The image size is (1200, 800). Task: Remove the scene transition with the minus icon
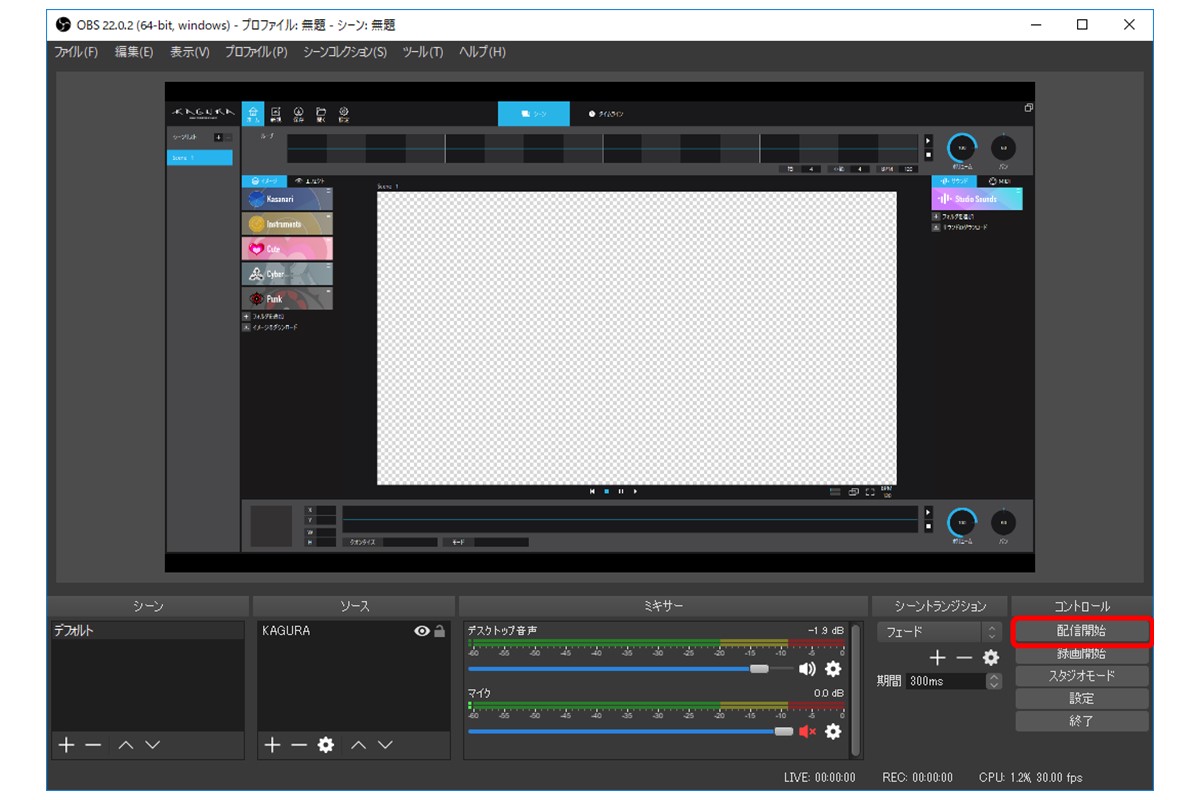964,657
